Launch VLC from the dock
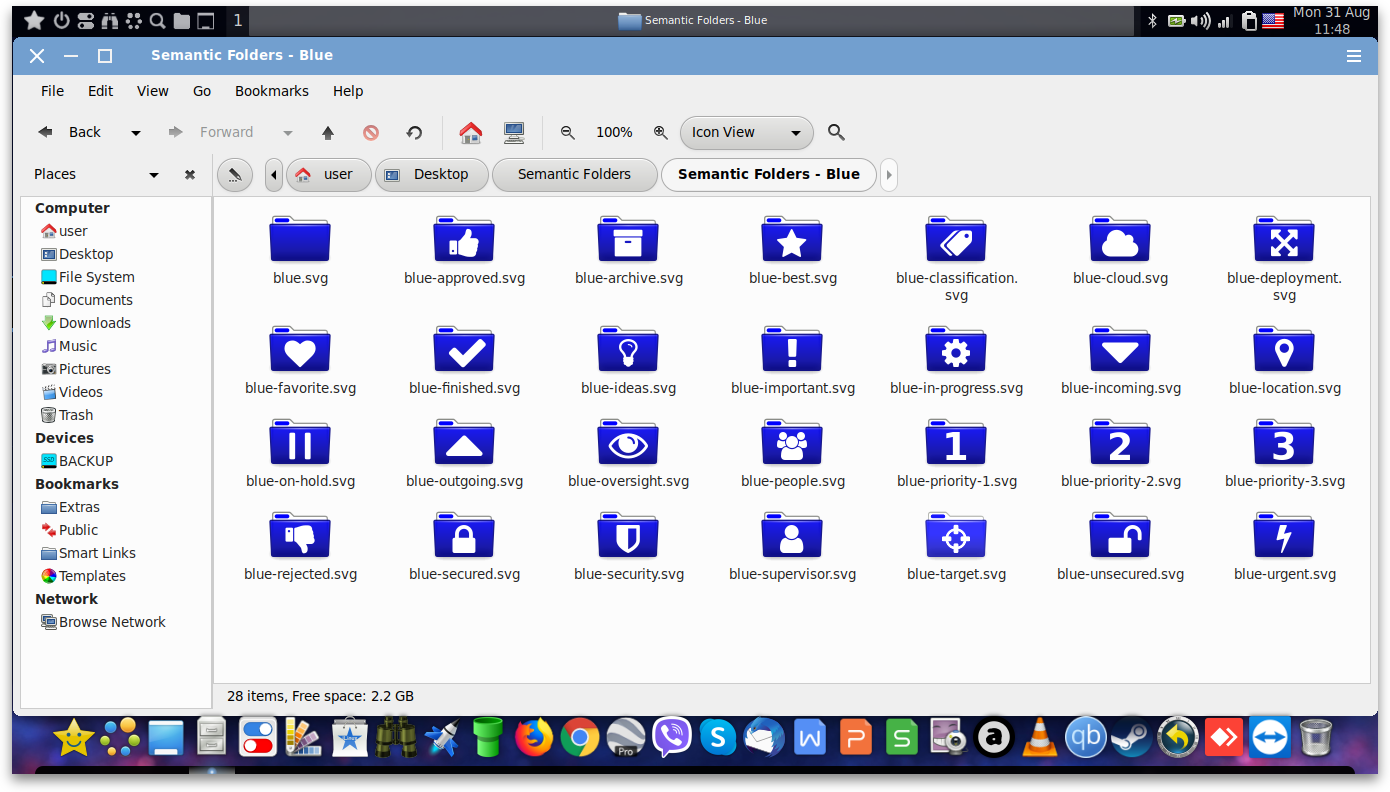This screenshot has width=1390, height=792. click(x=1039, y=739)
